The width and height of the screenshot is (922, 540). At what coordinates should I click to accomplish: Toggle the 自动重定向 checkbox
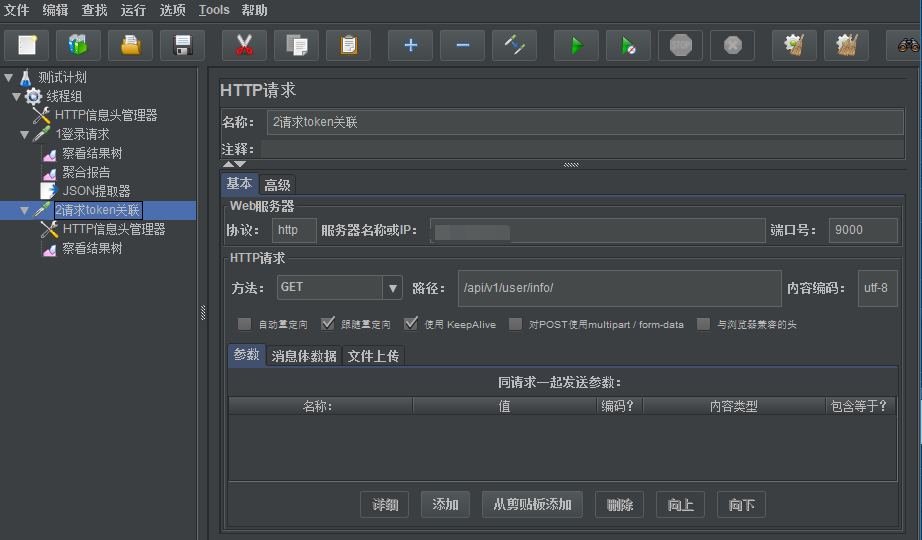[x=244, y=324]
